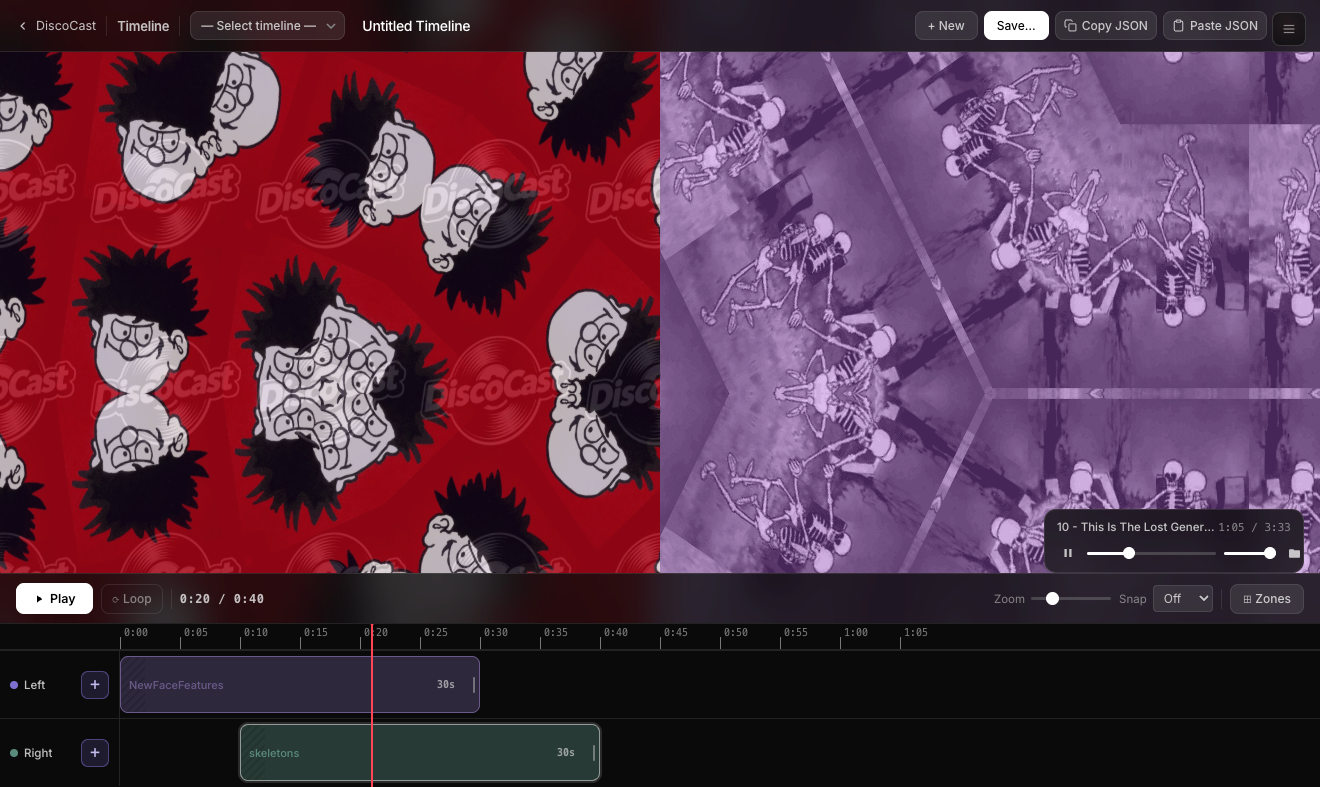The height and width of the screenshot is (787, 1320).
Task: Create a new timeline with + New
Action: (946, 26)
